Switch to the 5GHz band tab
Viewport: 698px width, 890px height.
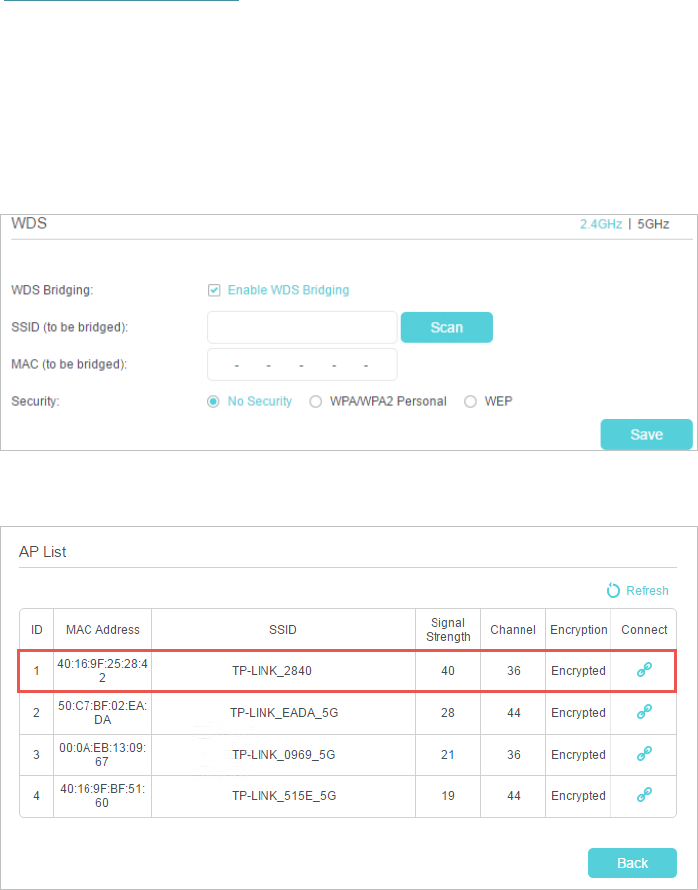[652, 224]
